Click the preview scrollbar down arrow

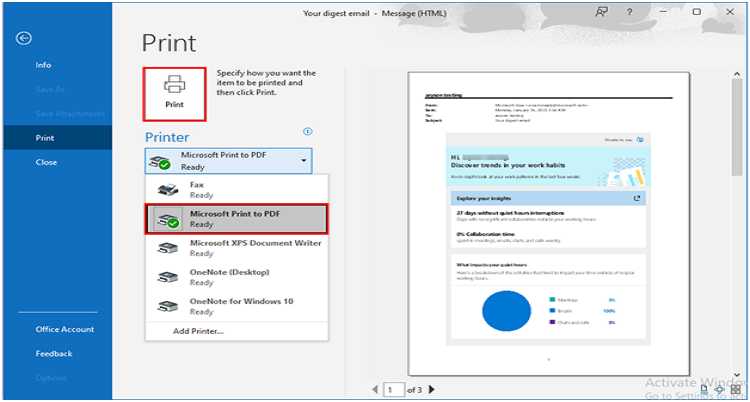pyautogui.click(x=737, y=375)
